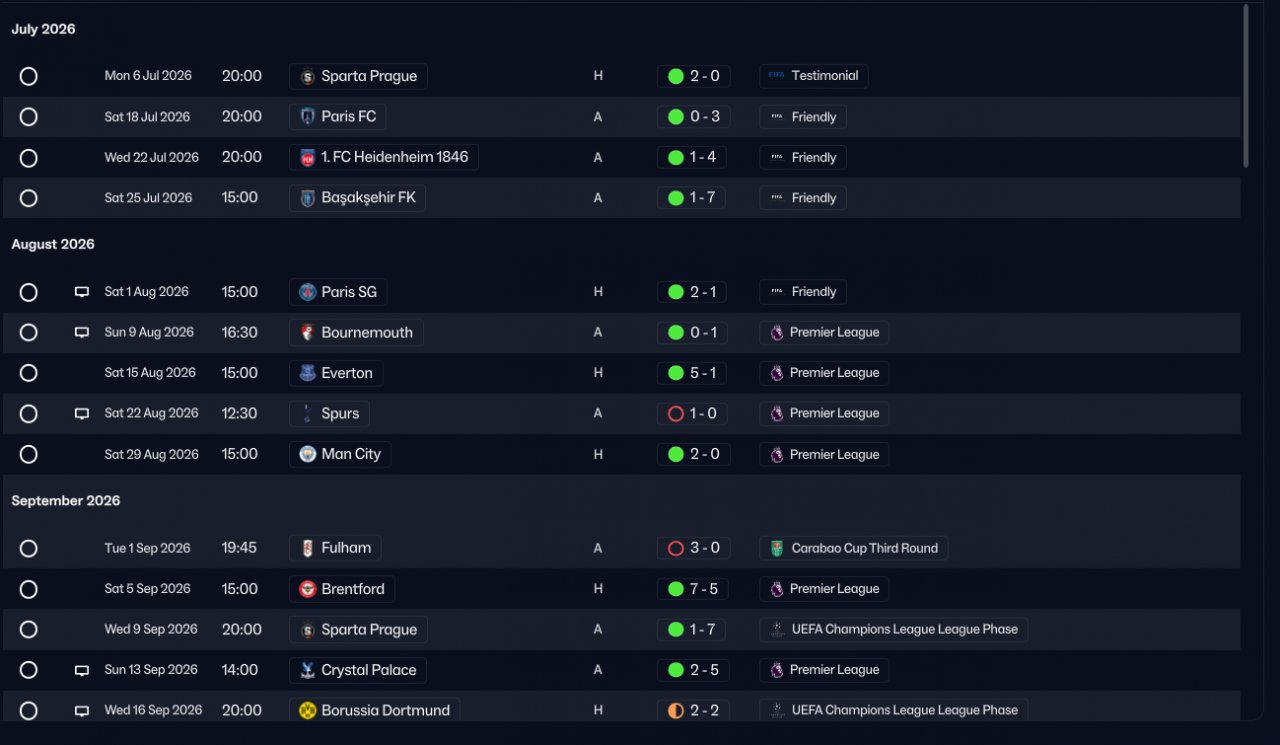Open UEFA Champions League tag for Sparta Prague away
Screen dimensions: 1280x745
tap(894, 629)
